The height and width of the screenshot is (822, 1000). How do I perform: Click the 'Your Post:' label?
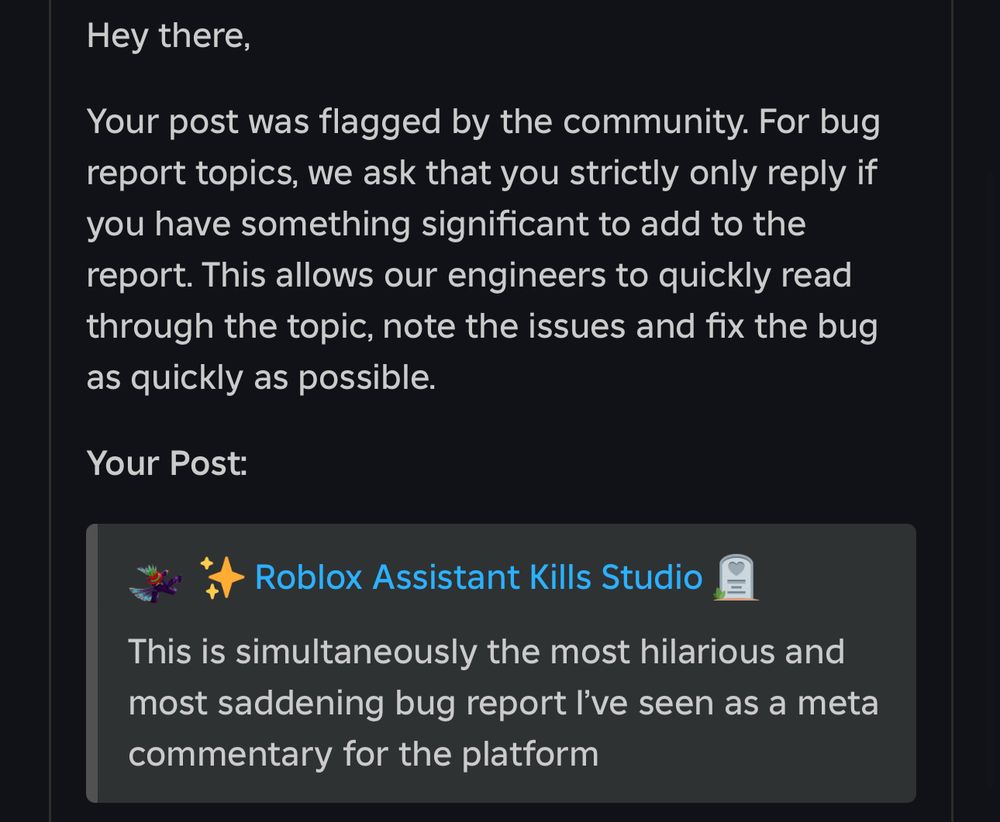[167, 463]
